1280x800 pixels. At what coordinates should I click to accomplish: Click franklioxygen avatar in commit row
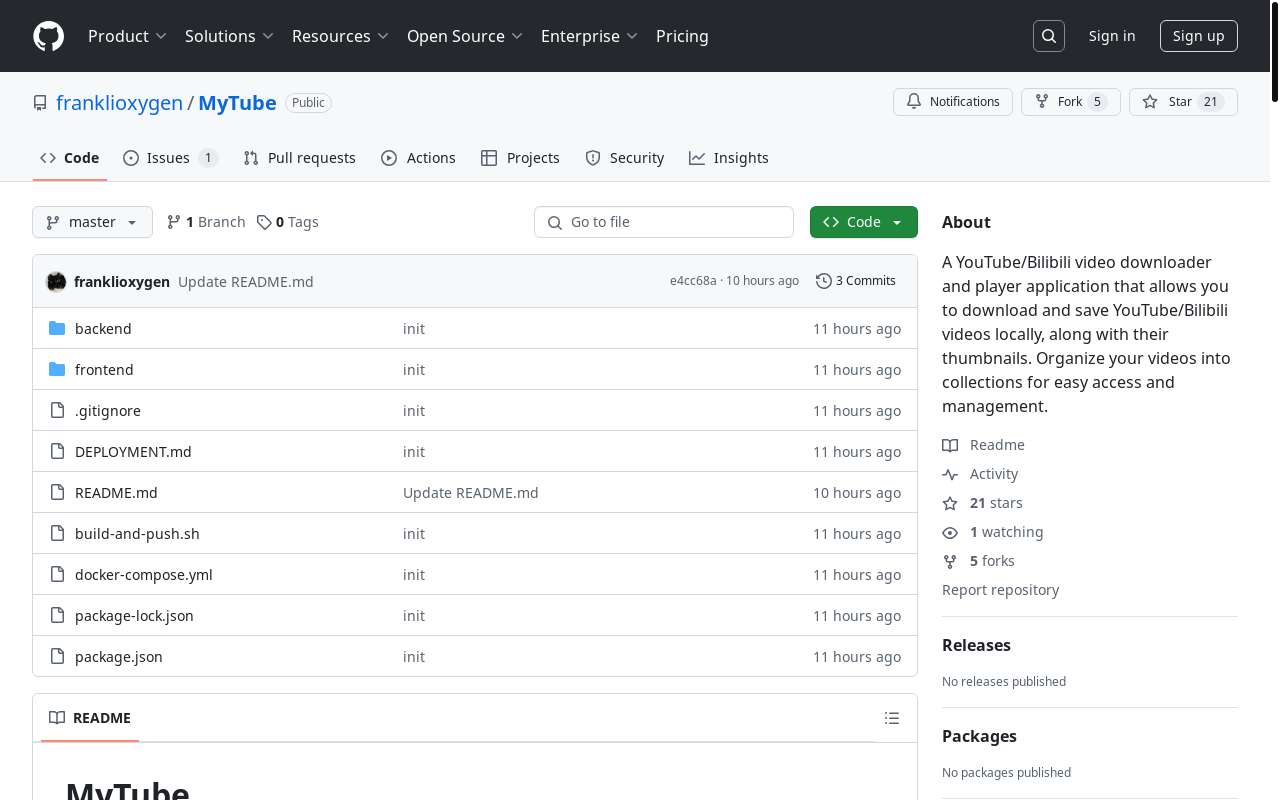click(56, 282)
